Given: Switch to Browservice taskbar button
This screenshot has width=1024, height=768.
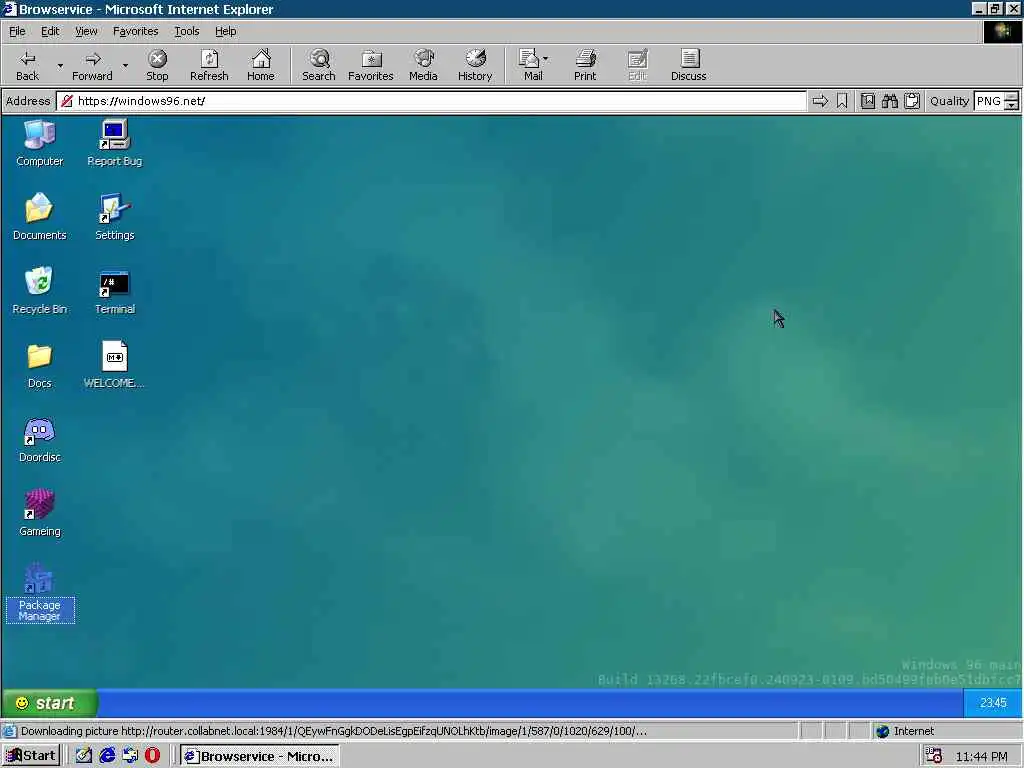Looking at the screenshot, I should (x=259, y=756).
